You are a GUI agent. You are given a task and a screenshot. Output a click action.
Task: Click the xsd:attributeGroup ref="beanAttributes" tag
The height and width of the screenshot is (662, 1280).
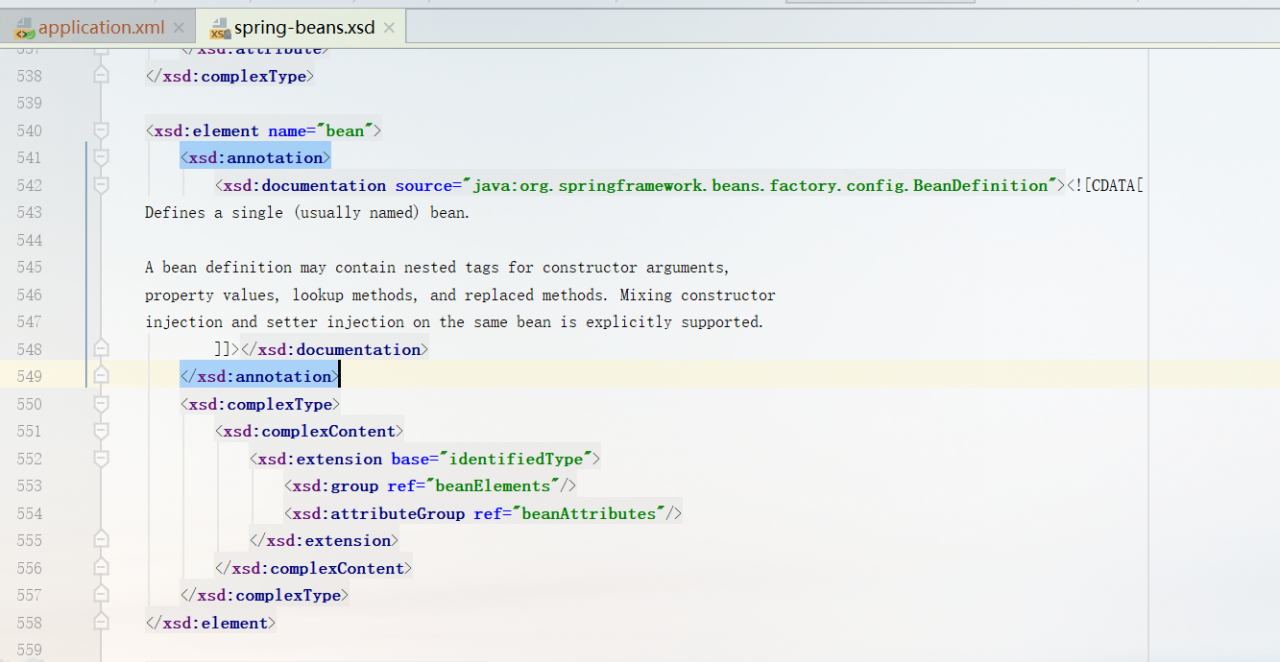[x=483, y=513]
